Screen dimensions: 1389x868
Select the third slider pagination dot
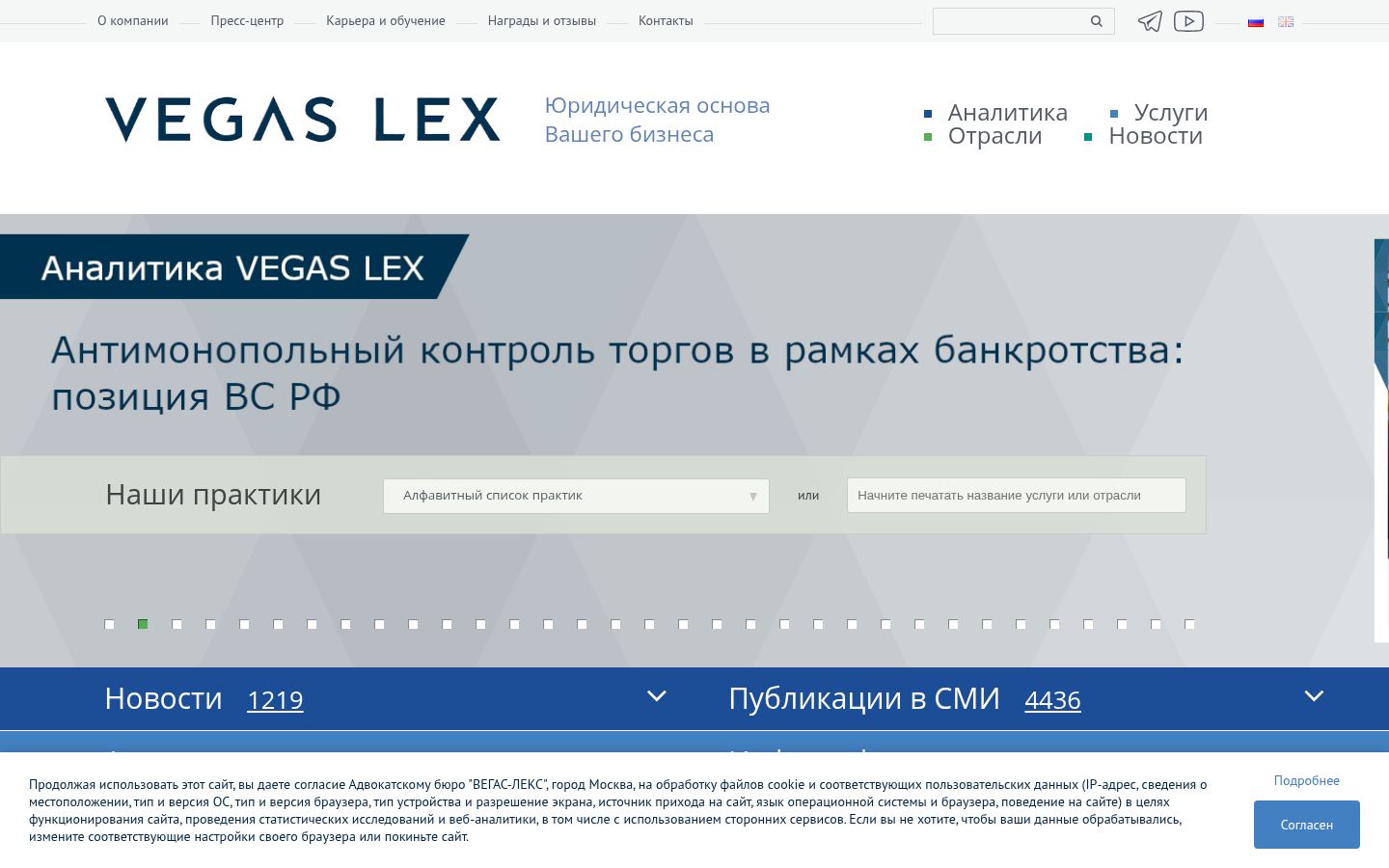[177, 624]
